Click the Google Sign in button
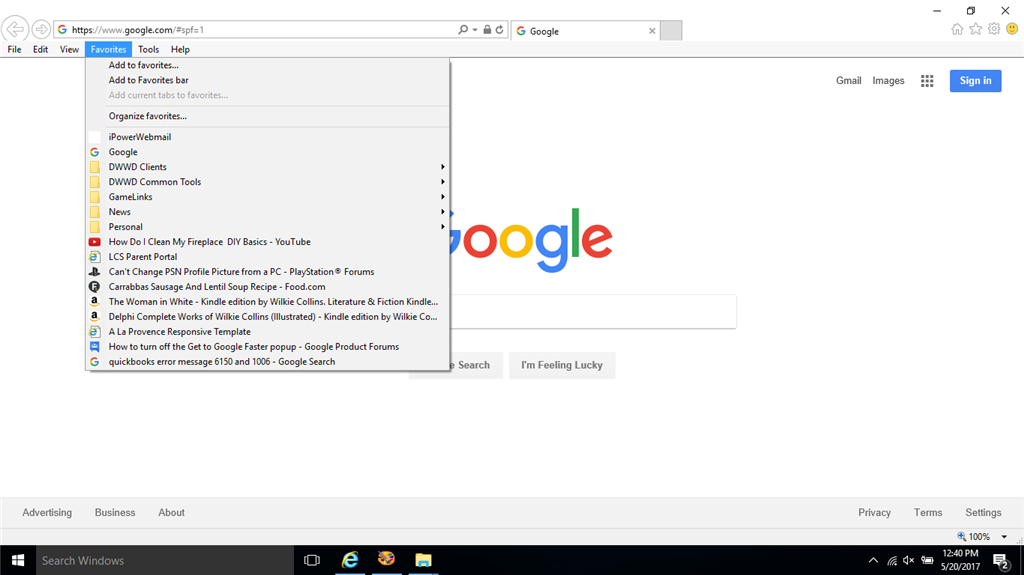1024x575 pixels. click(x=975, y=80)
